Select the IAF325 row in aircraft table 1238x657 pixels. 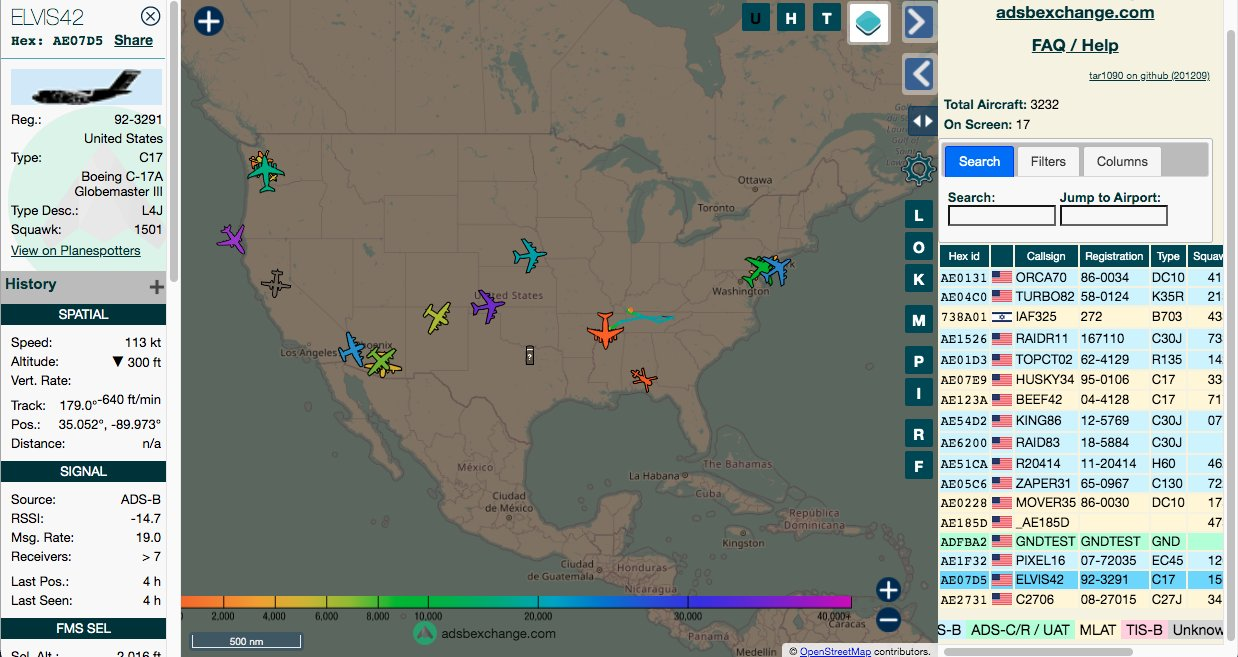[1081, 317]
